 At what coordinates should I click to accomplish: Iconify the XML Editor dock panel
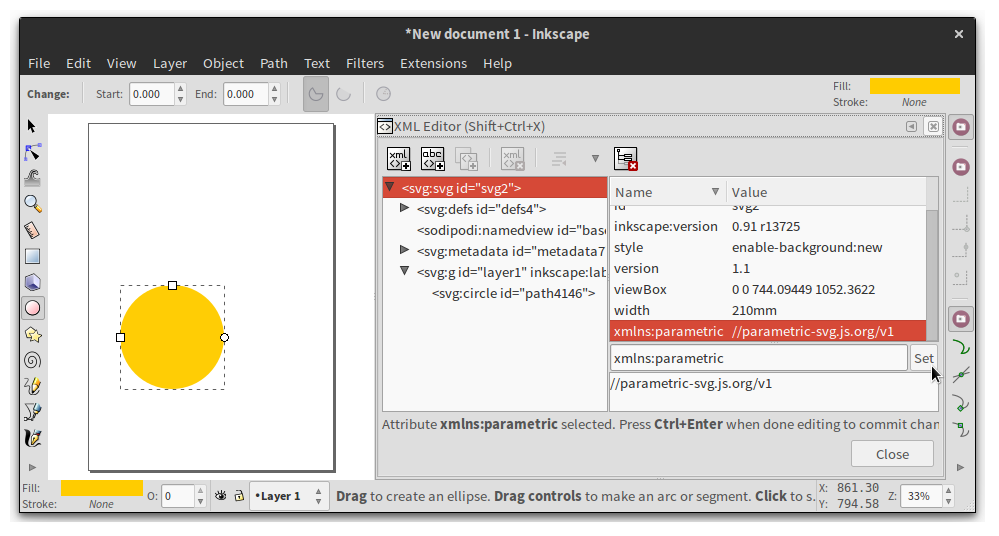pyautogui.click(x=912, y=126)
